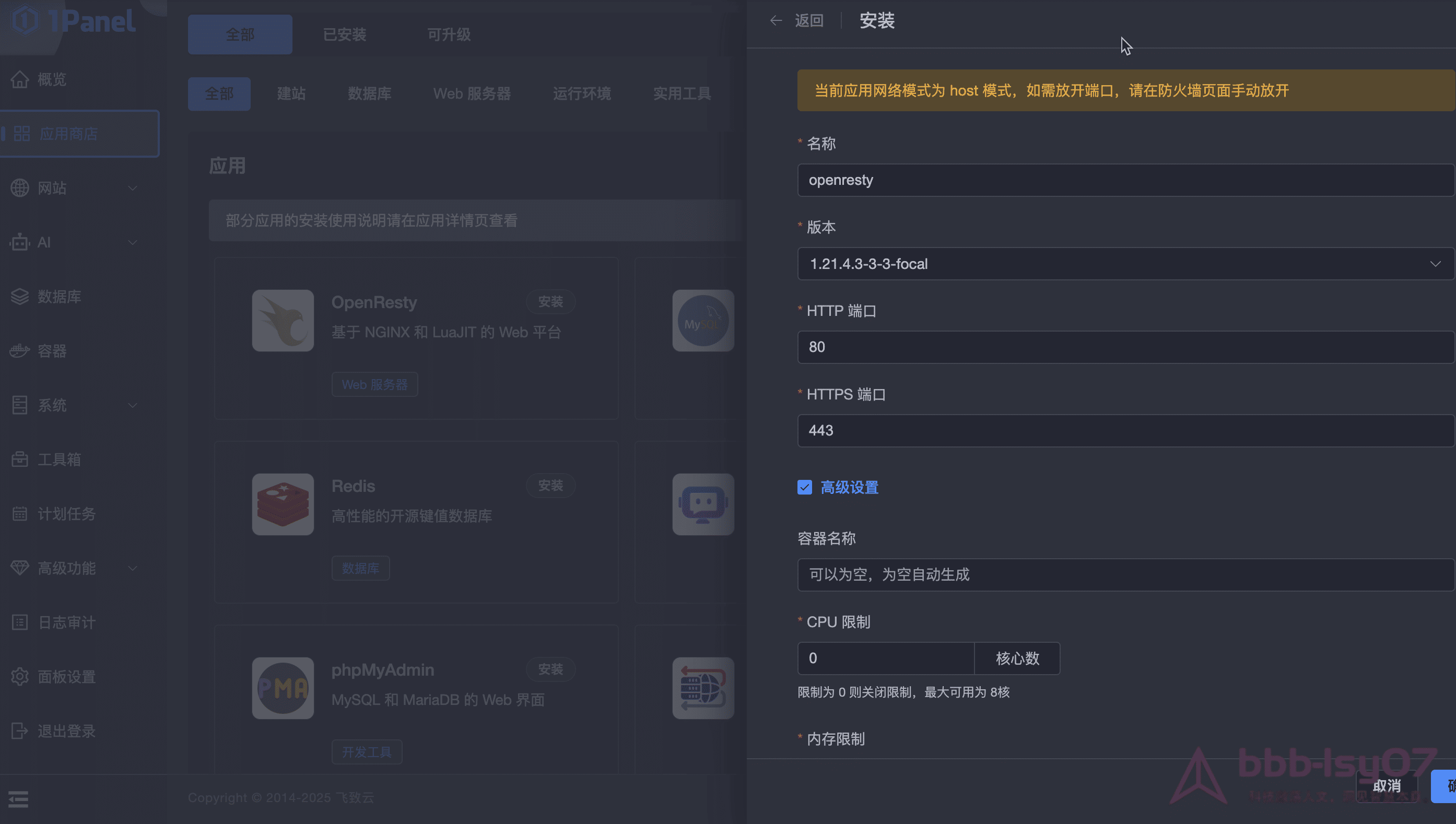The width and height of the screenshot is (1456, 824).
Task: Click the Redis app logo
Action: click(x=283, y=505)
